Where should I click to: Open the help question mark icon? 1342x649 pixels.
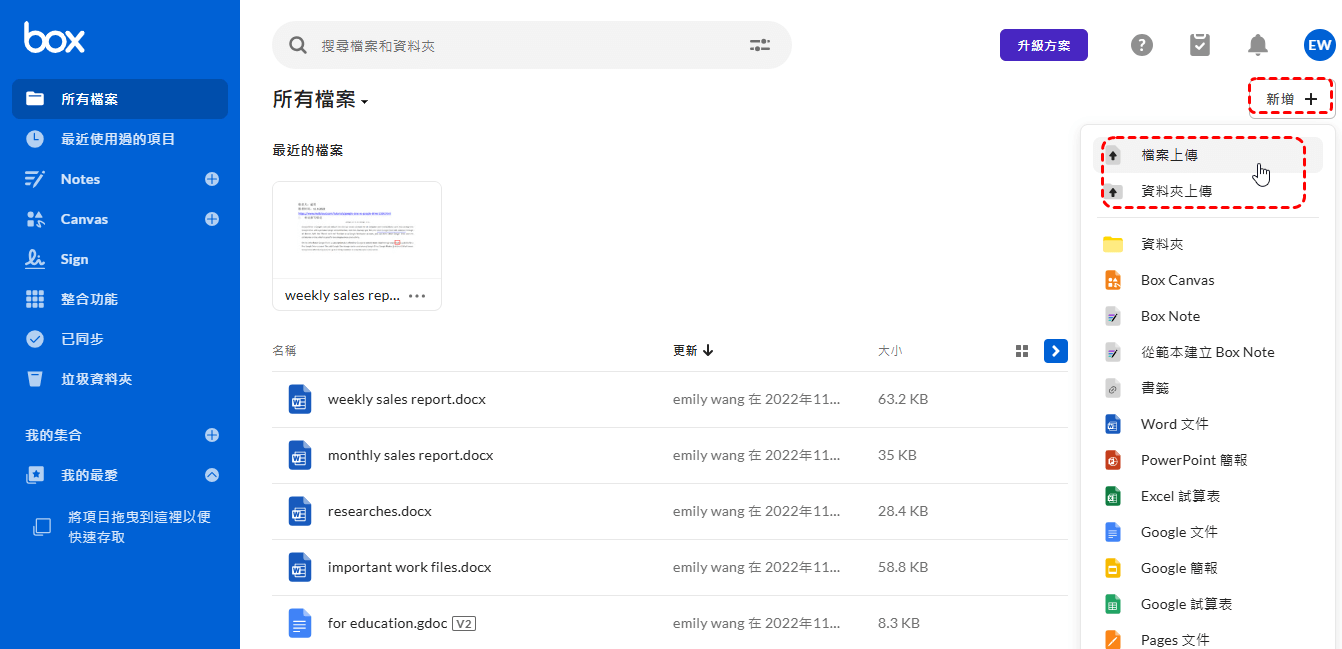1142,45
